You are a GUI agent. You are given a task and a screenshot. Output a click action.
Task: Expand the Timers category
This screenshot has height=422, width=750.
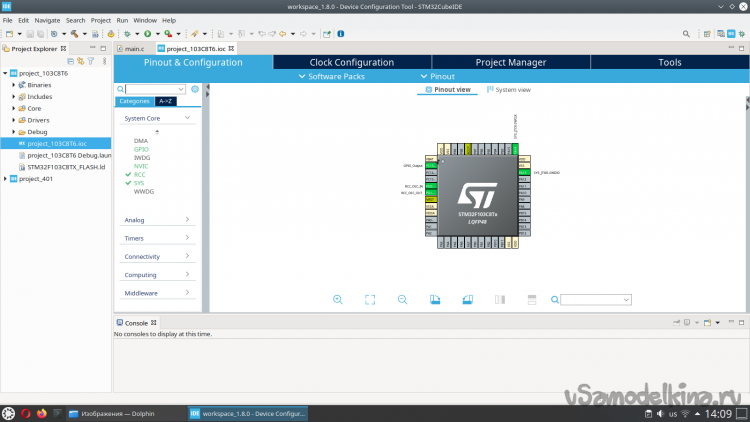point(156,238)
